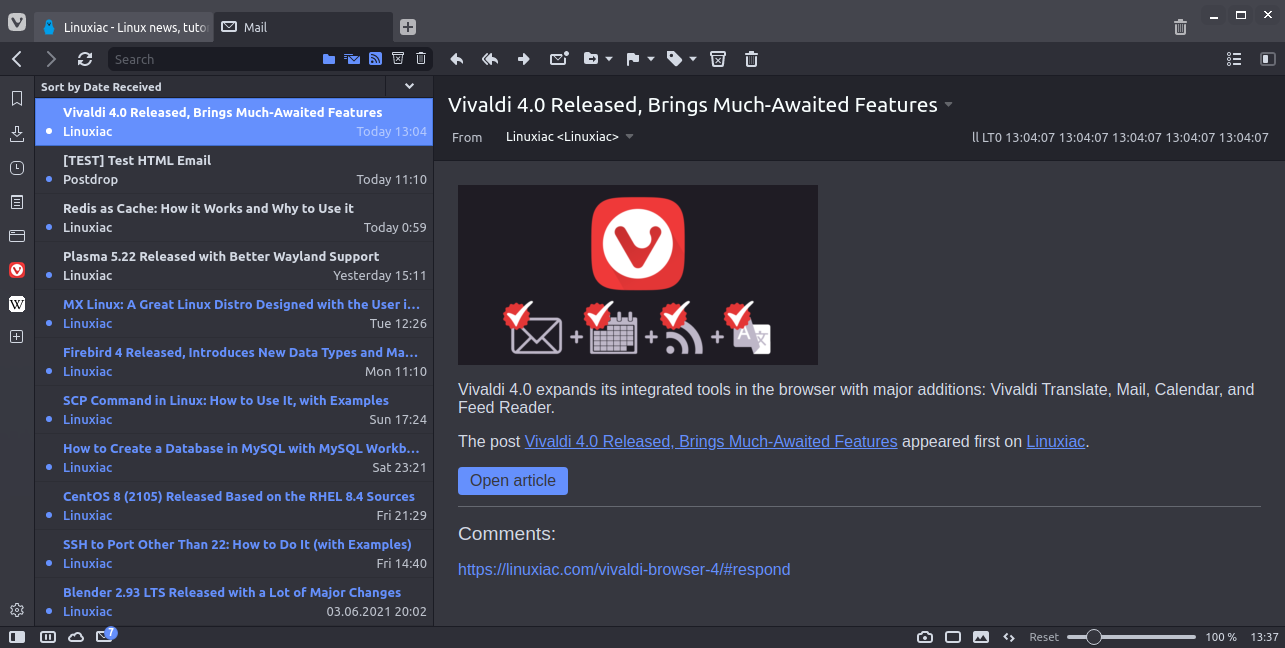Image resolution: width=1285 pixels, height=648 pixels.
Task: Toggle unread dot on Postdrop test email
Action: click(x=48, y=180)
